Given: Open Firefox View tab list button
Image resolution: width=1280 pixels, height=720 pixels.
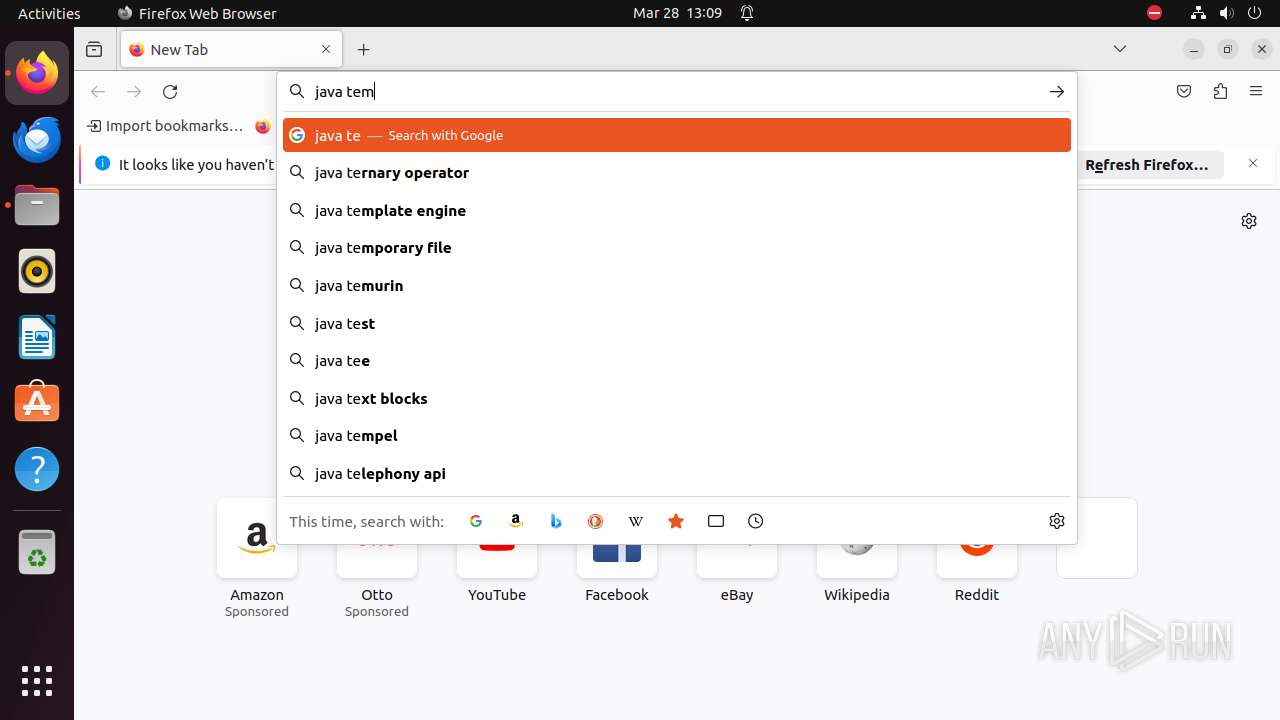Looking at the screenshot, I should point(94,49).
